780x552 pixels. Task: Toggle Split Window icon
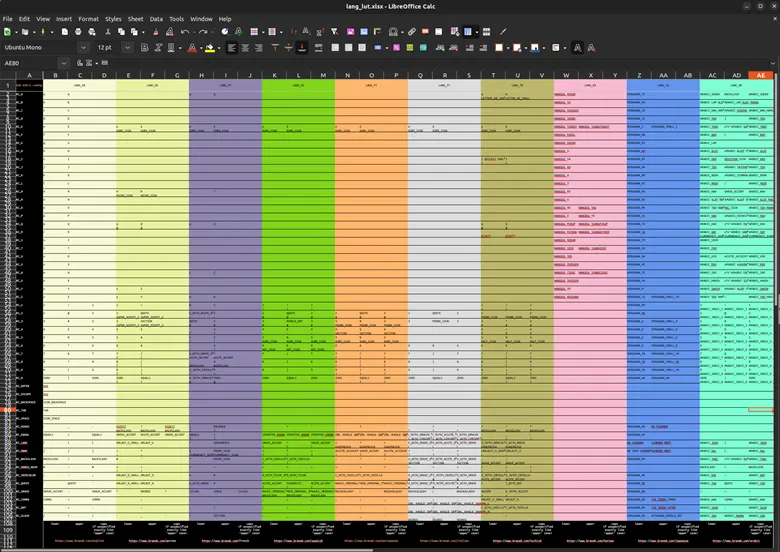(487, 32)
